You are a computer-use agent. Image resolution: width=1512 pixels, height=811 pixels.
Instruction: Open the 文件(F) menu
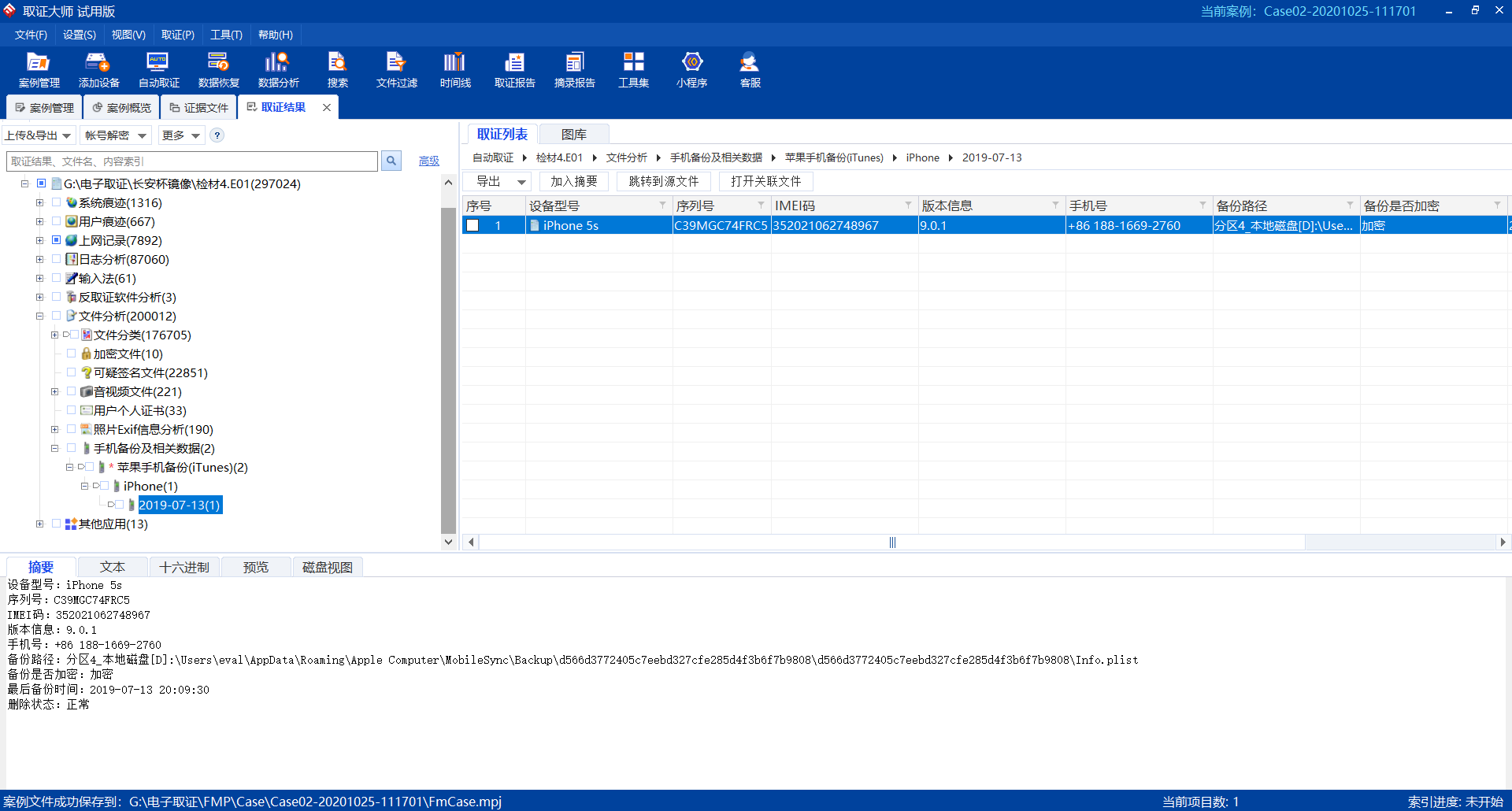[x=31, y=35]
